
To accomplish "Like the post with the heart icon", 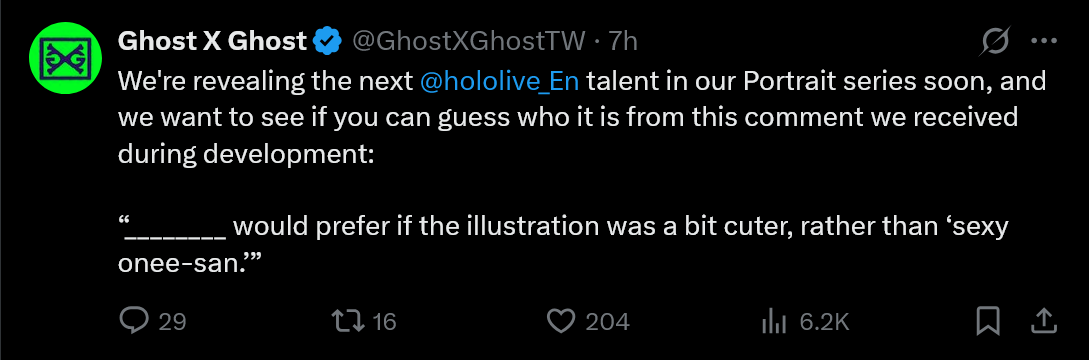I will point(561,321).
